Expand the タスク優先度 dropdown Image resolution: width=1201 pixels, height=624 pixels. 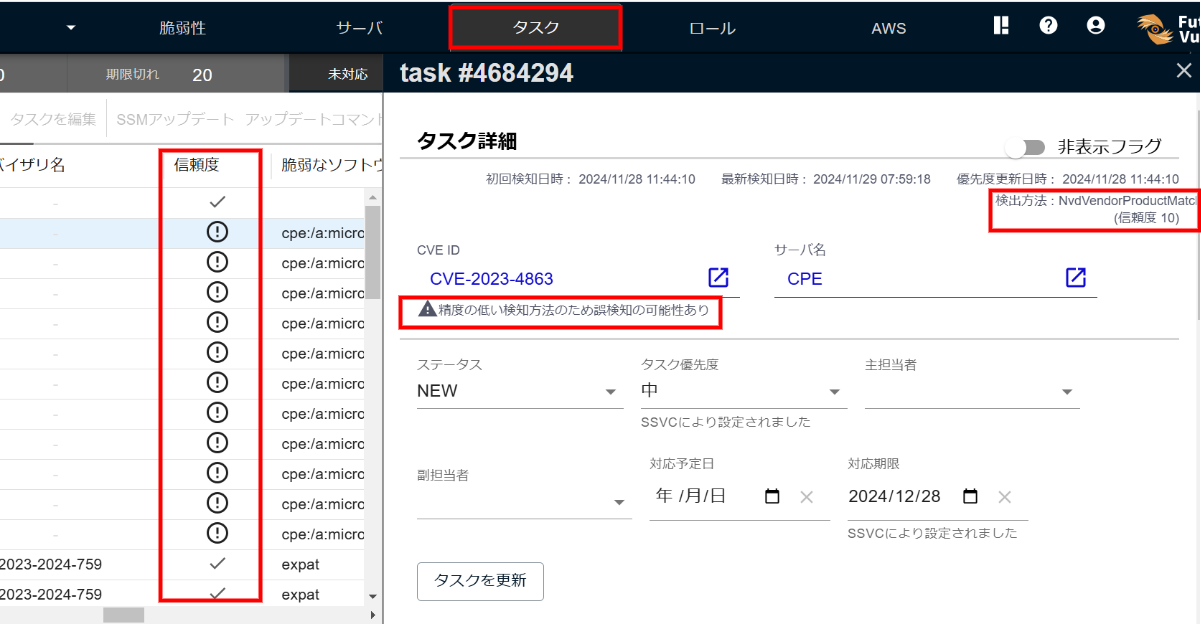(835, 392)
